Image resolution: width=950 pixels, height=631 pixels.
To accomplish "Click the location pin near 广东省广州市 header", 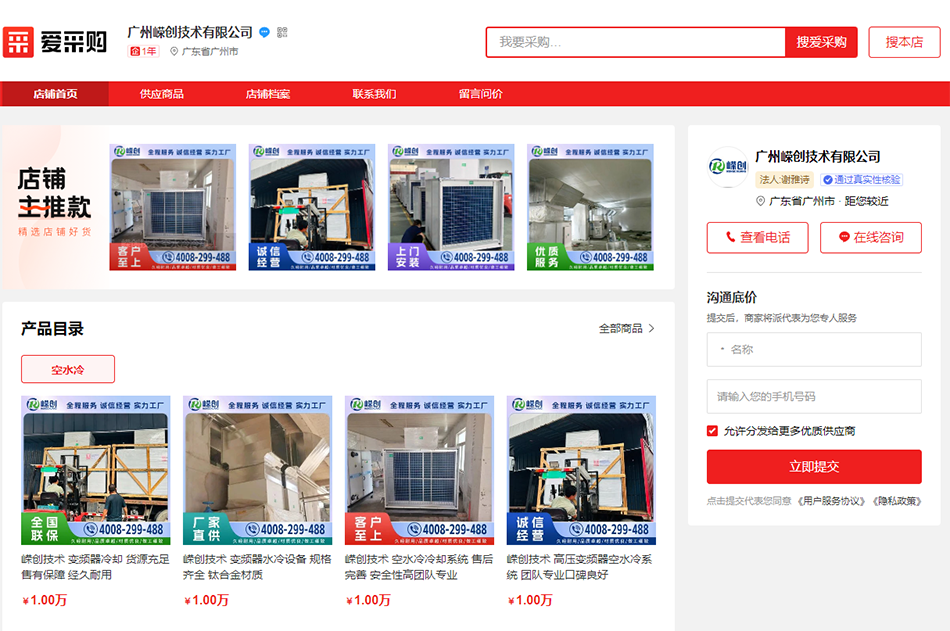I will click(x=174, y=52).
